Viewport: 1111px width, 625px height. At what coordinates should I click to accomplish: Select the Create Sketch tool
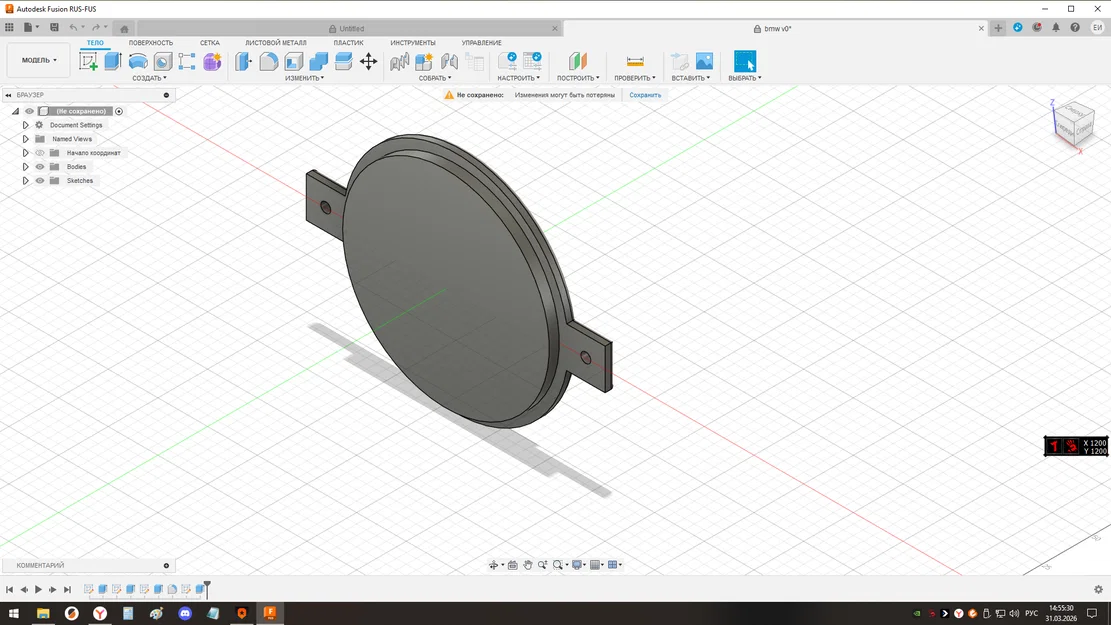(x=89, y=61)
